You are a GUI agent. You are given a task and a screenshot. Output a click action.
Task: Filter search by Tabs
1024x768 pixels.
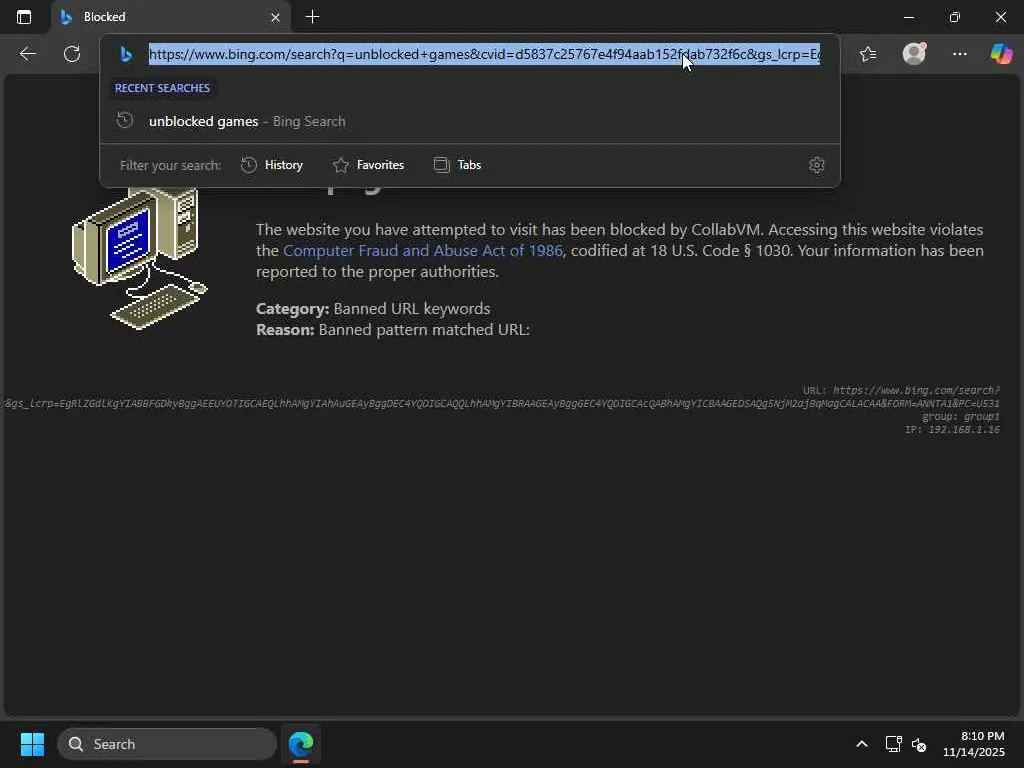click(457, 165)
